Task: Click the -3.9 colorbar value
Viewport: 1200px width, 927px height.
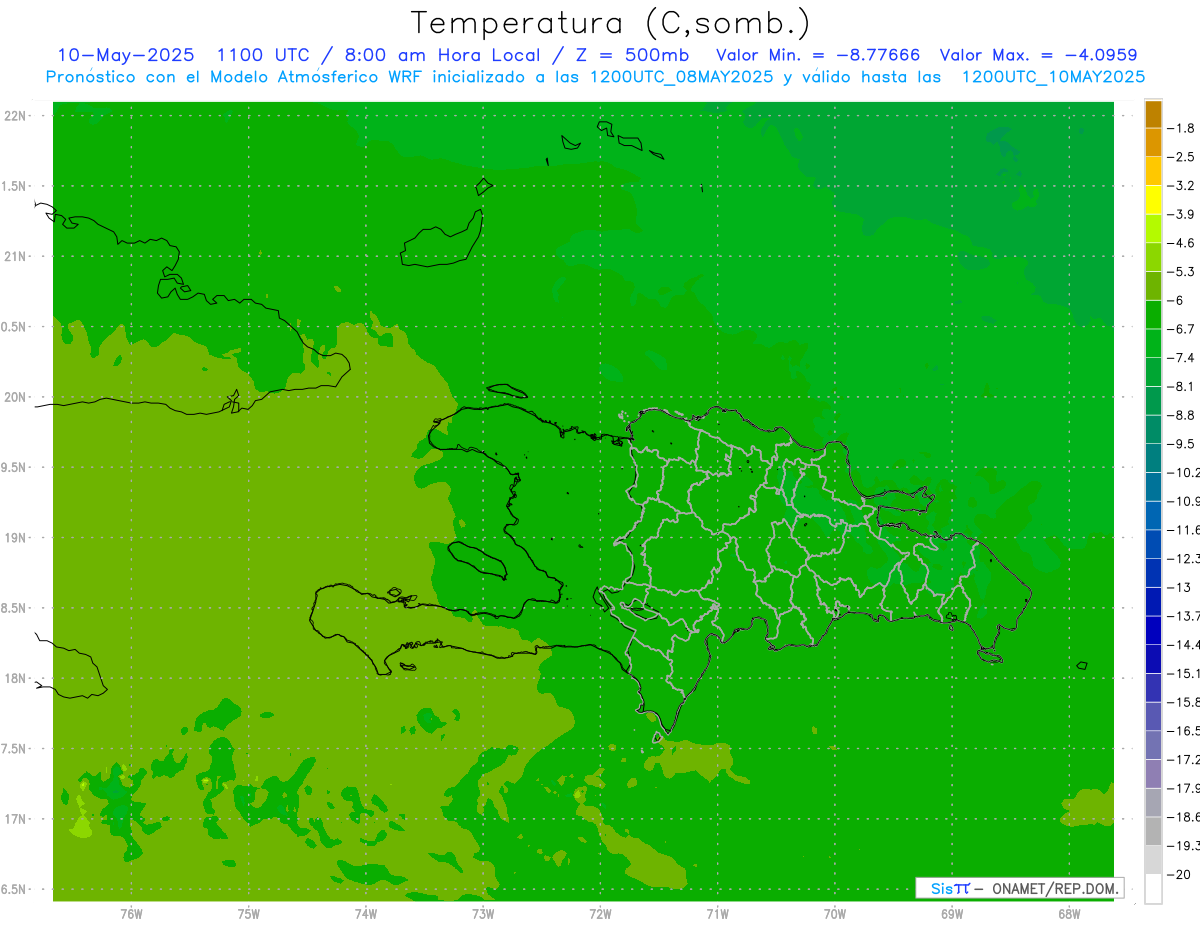Action: pos(1182,214)
